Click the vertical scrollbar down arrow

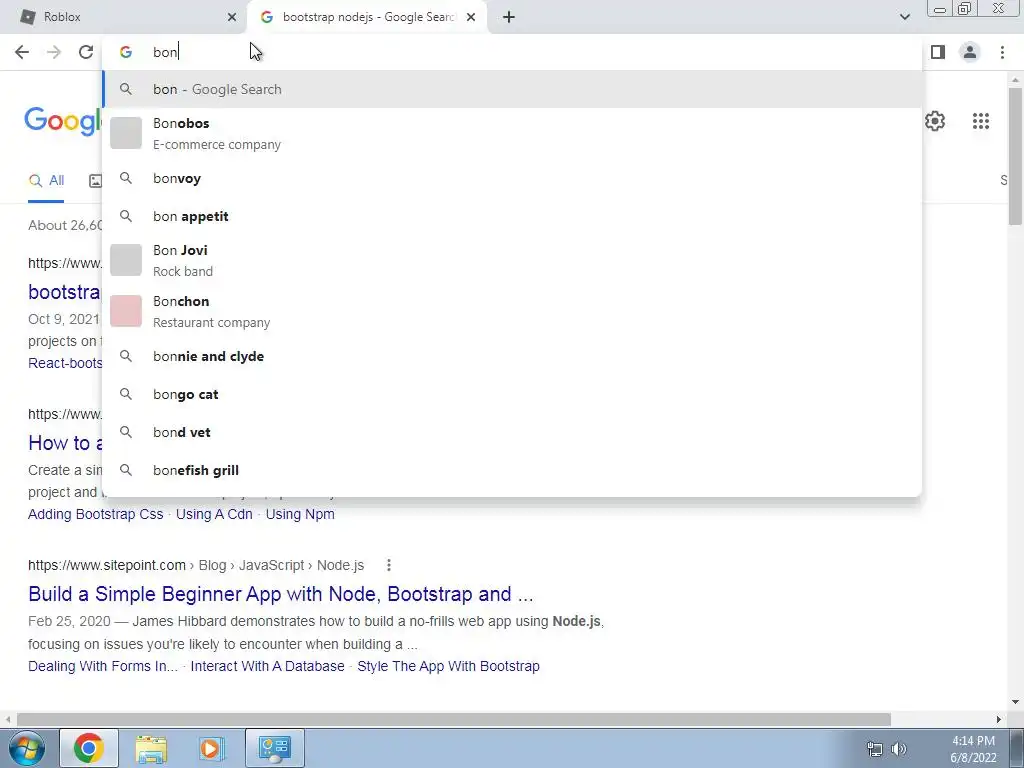pos(1015,702)
